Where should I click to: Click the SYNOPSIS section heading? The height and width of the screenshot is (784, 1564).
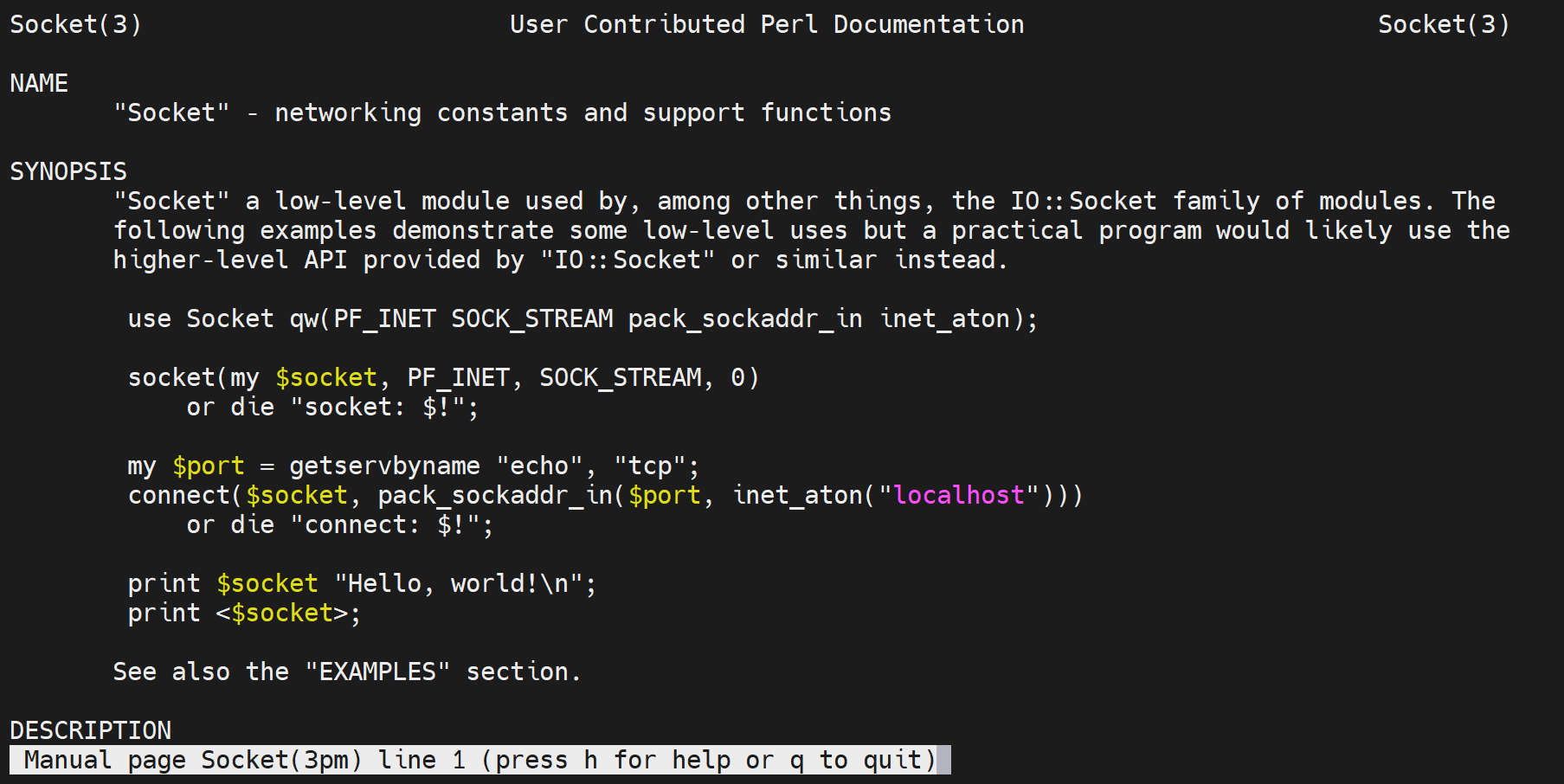tap(68, 171)
